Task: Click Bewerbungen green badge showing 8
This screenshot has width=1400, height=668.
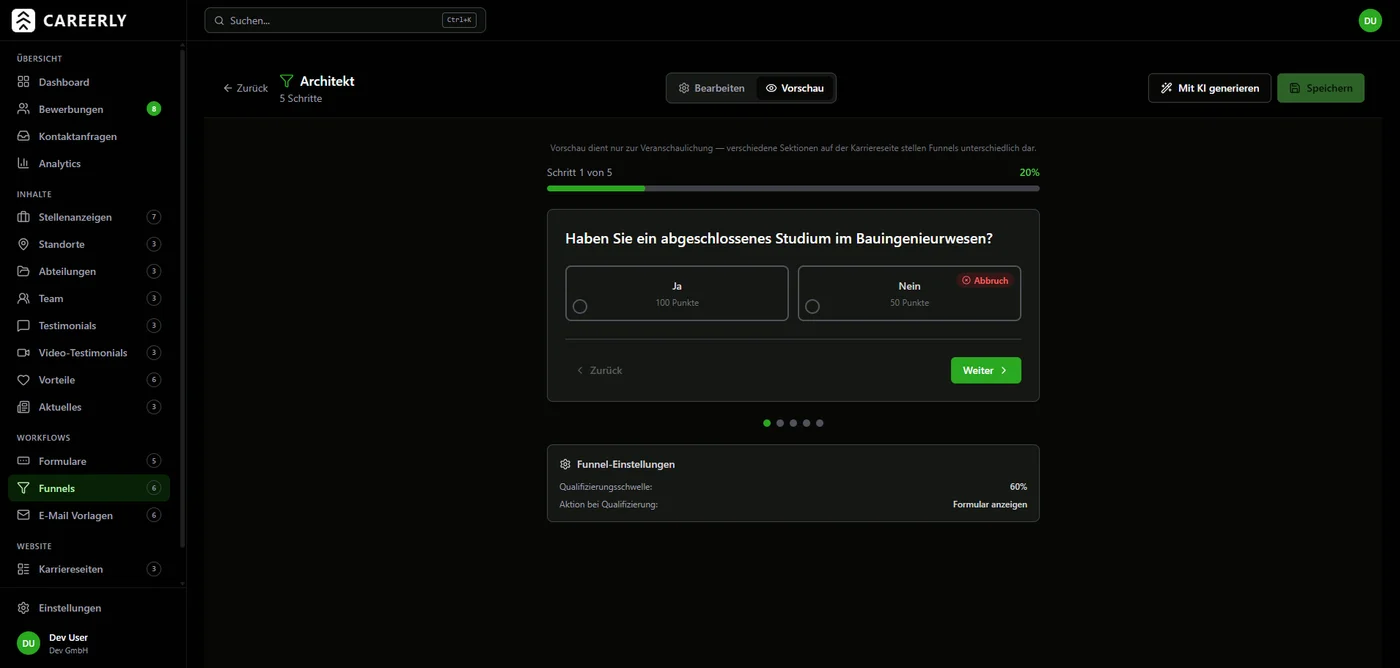Action: coord(154,109)
